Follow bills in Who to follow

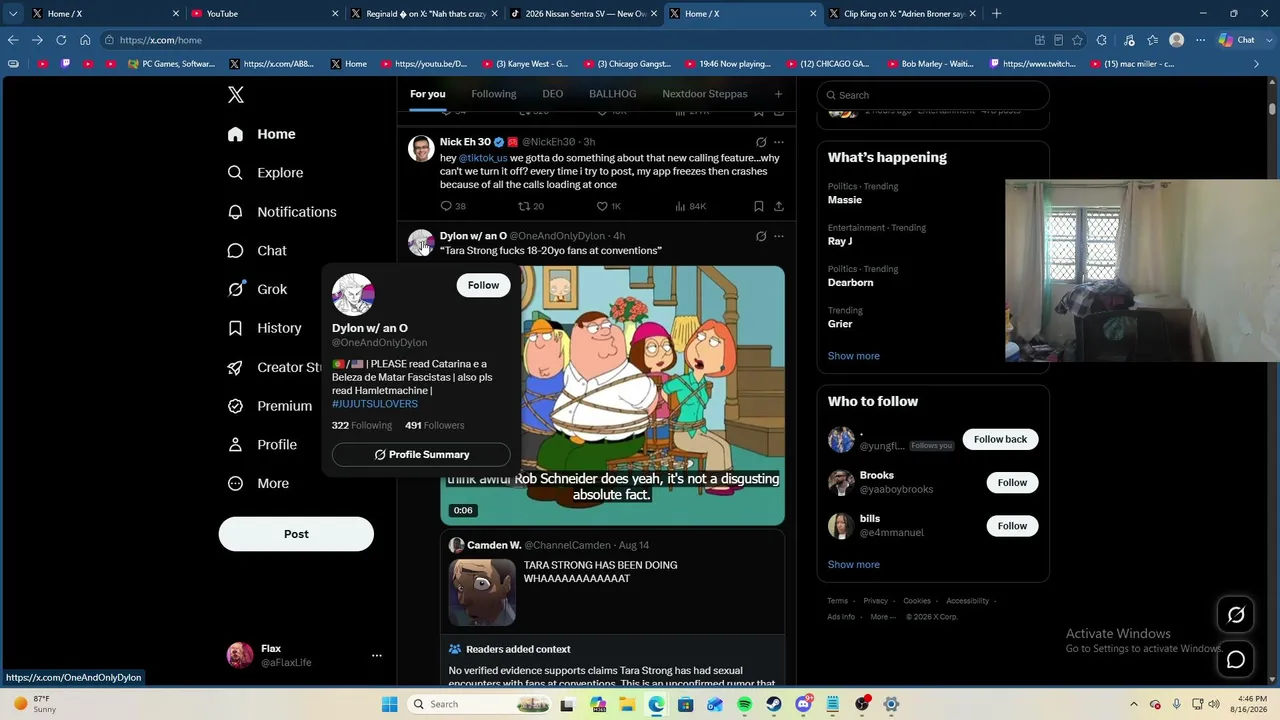[x=1012, y=526]
